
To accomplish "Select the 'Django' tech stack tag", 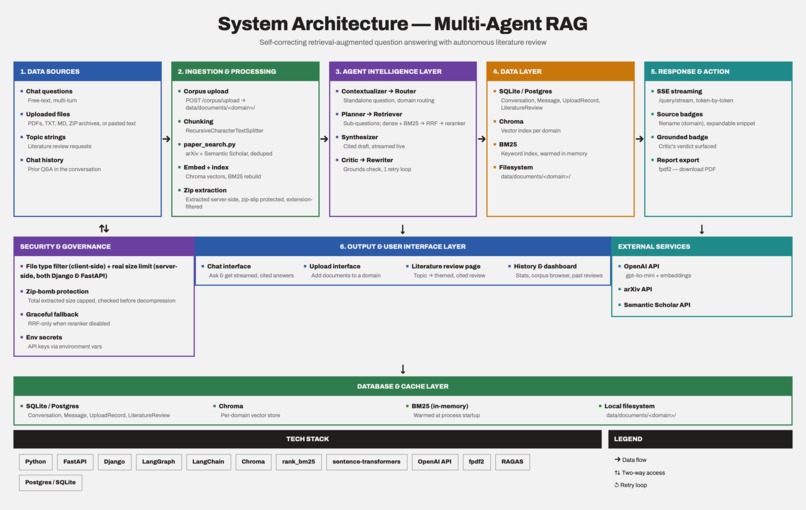I will click(114, 462).
